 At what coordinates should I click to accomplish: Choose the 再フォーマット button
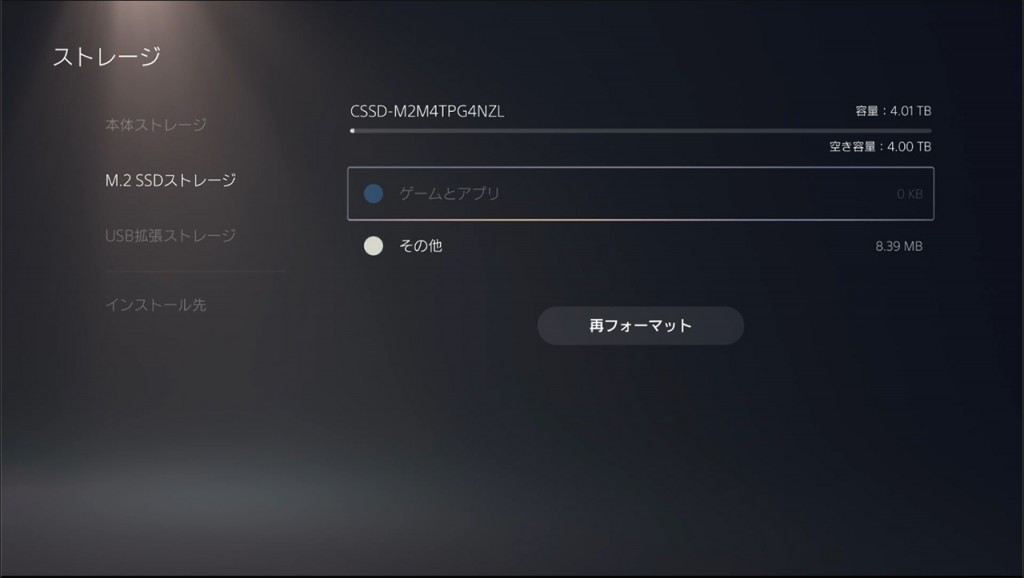click(x=640, y=325)
